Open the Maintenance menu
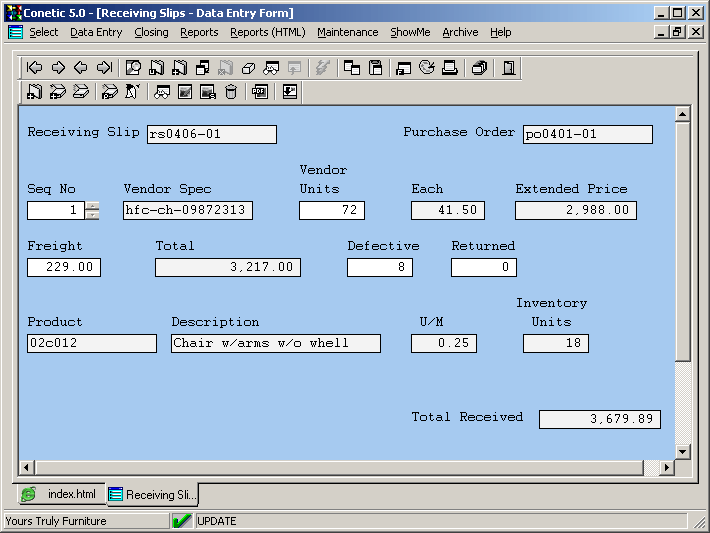Viewport: 710px width, 533px height. point(347,32)
